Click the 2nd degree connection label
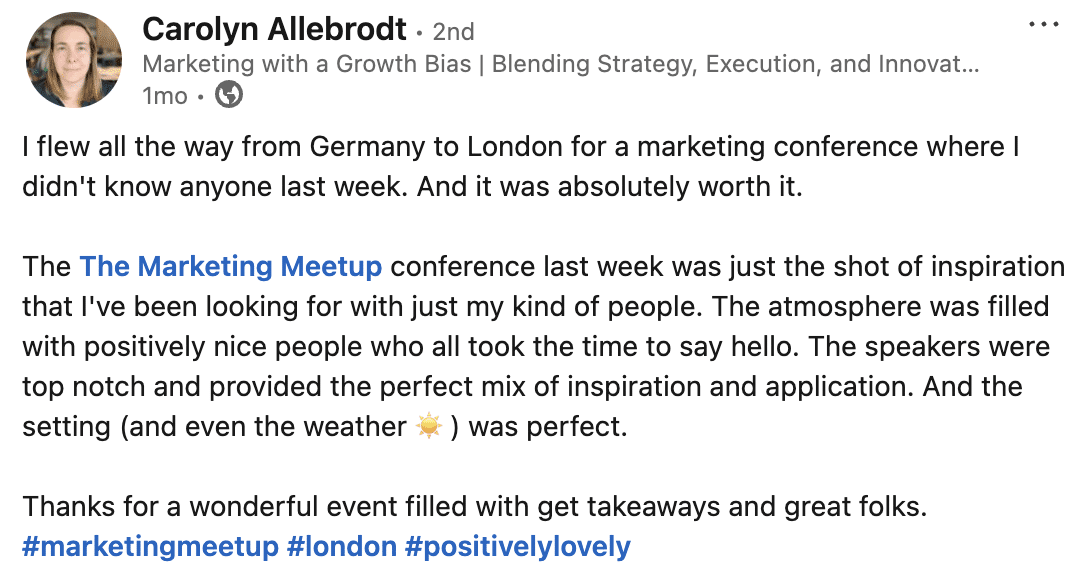Image resolution: width=1082 pixels, height=580 pixels. [x=453, y=32]
